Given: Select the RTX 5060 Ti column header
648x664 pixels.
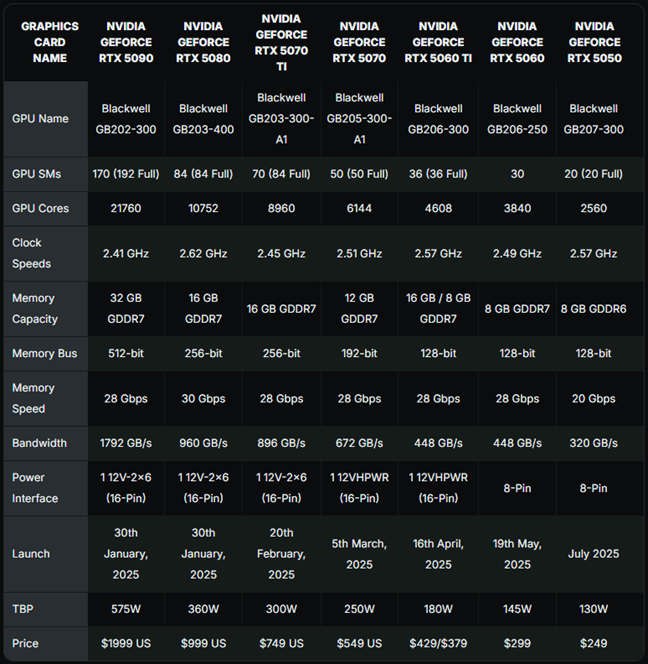Looking at the screenshot, I should (438, 42).
